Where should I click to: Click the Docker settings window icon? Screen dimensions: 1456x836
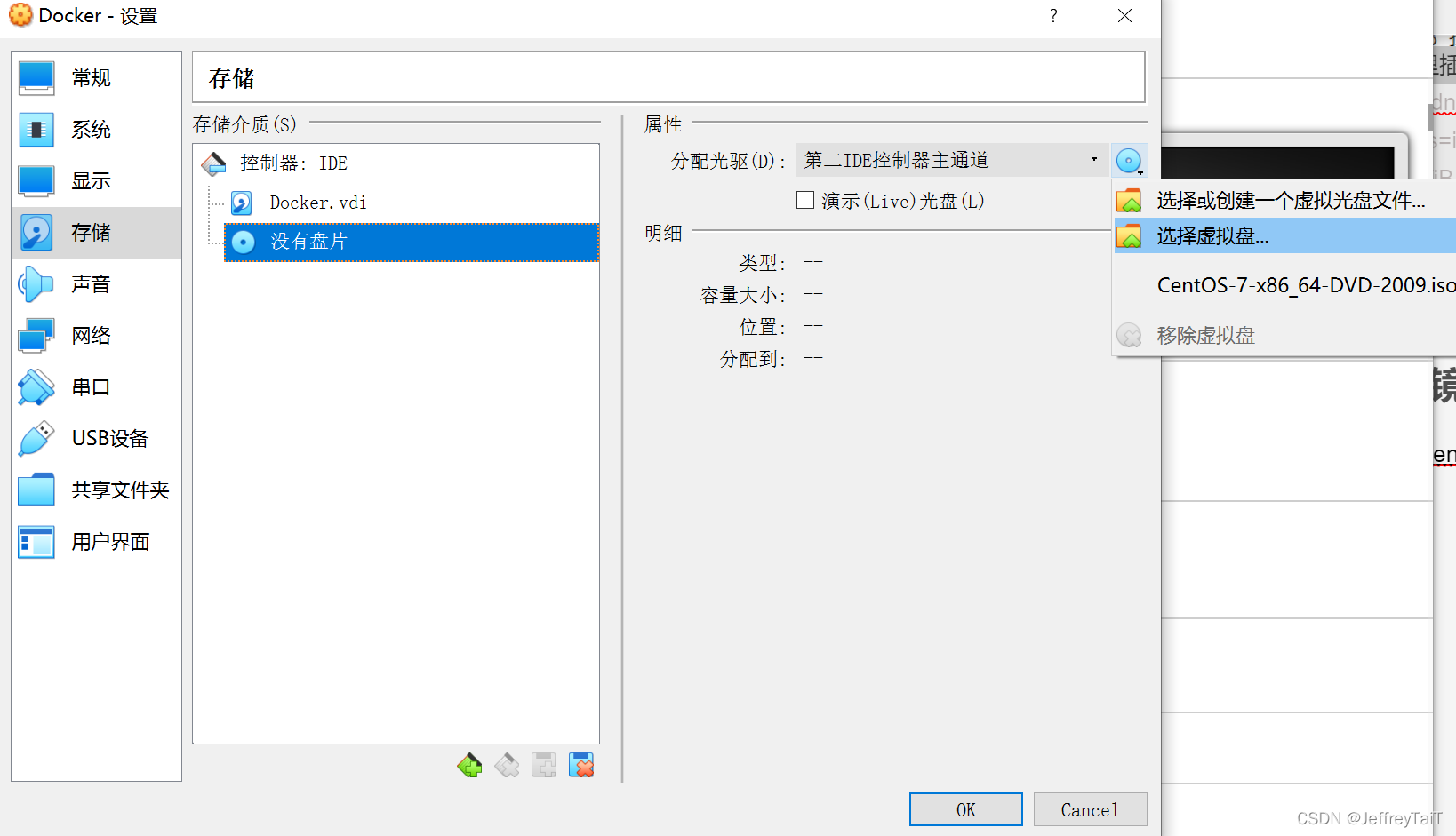click(x=20, y=15)
